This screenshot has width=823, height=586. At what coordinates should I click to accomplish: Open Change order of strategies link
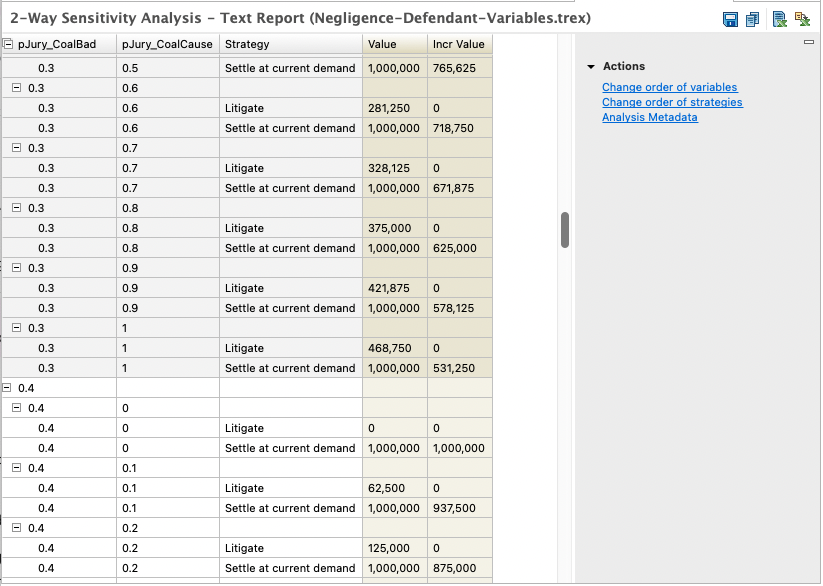(672, 102)
